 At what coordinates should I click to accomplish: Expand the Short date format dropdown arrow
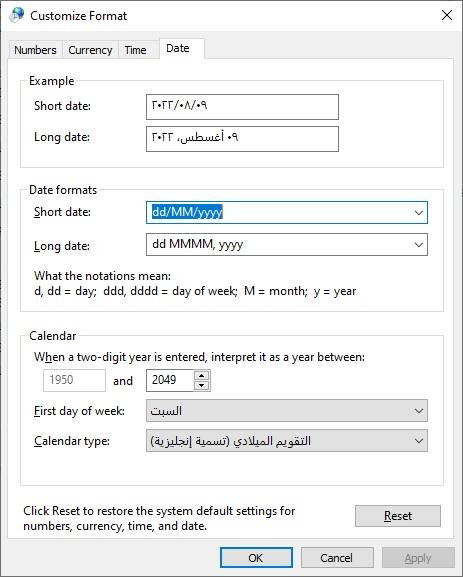pos(418,212)
